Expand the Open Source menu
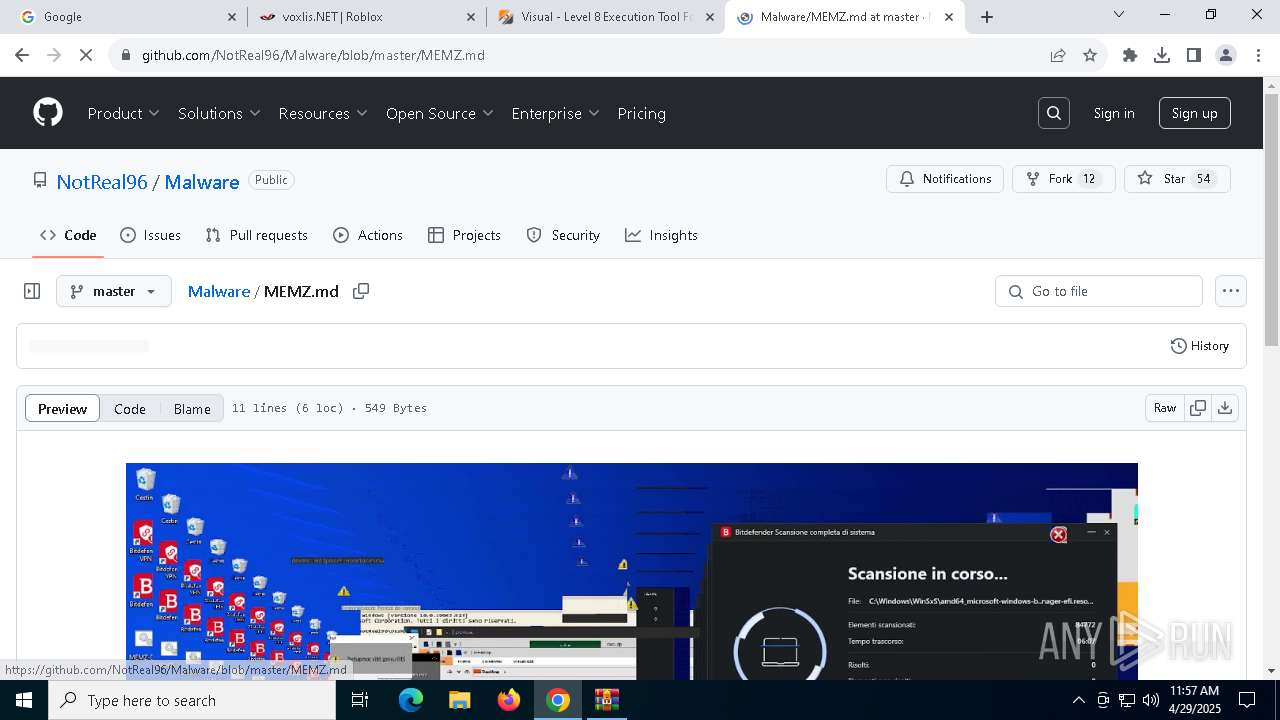 click(440, 113)
